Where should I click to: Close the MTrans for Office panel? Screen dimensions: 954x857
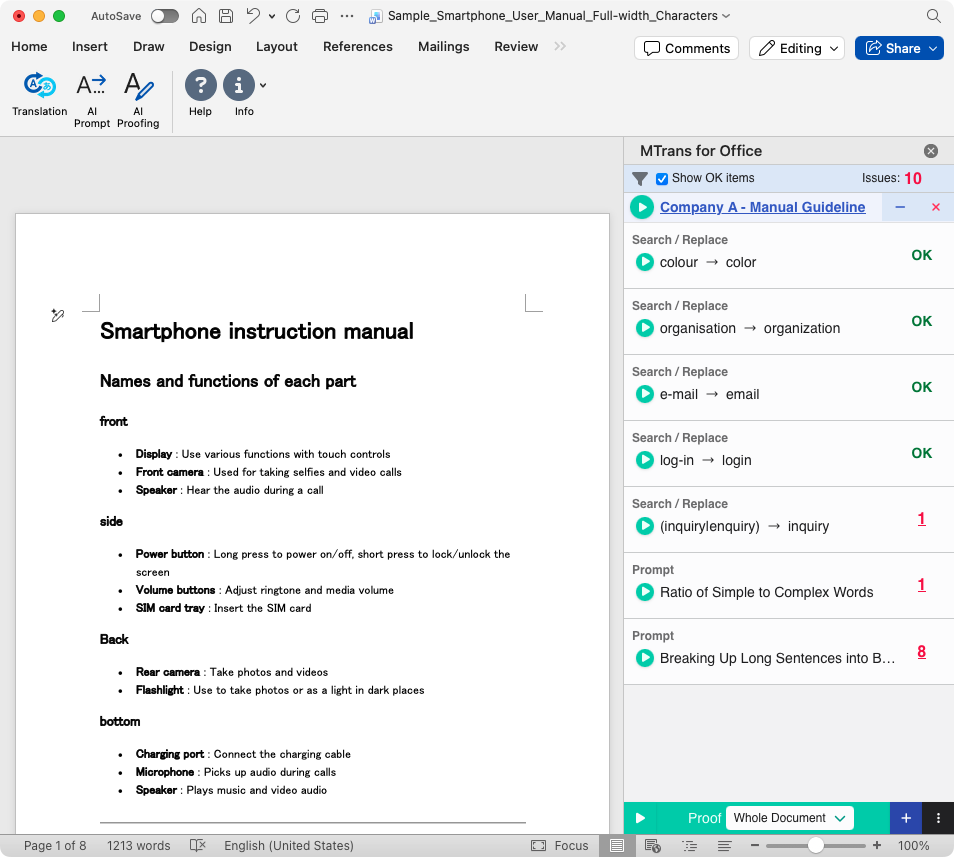(931, 151)
